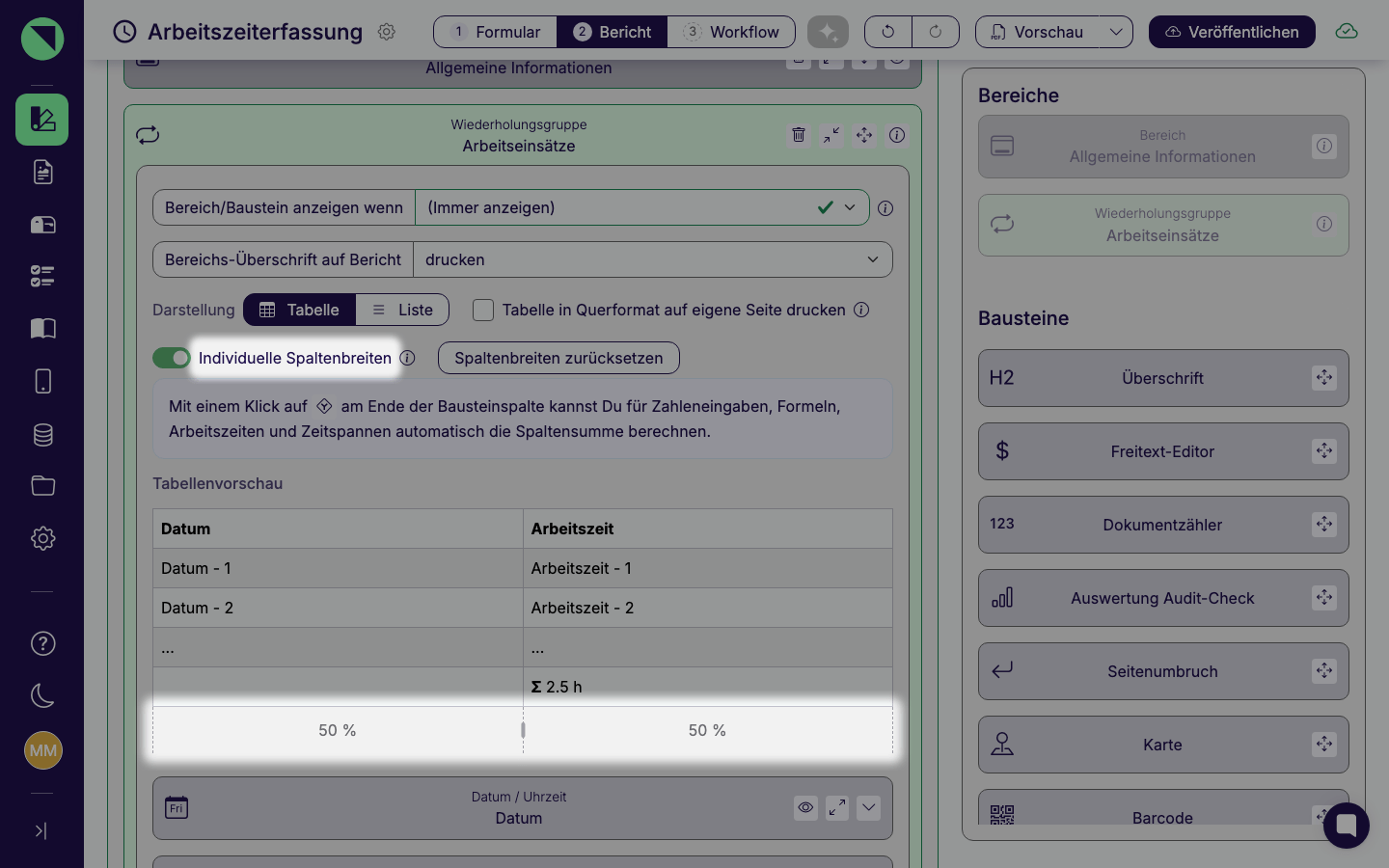
Task: Click the Σ 2.5 h sum cell
Action: point(708,687)
